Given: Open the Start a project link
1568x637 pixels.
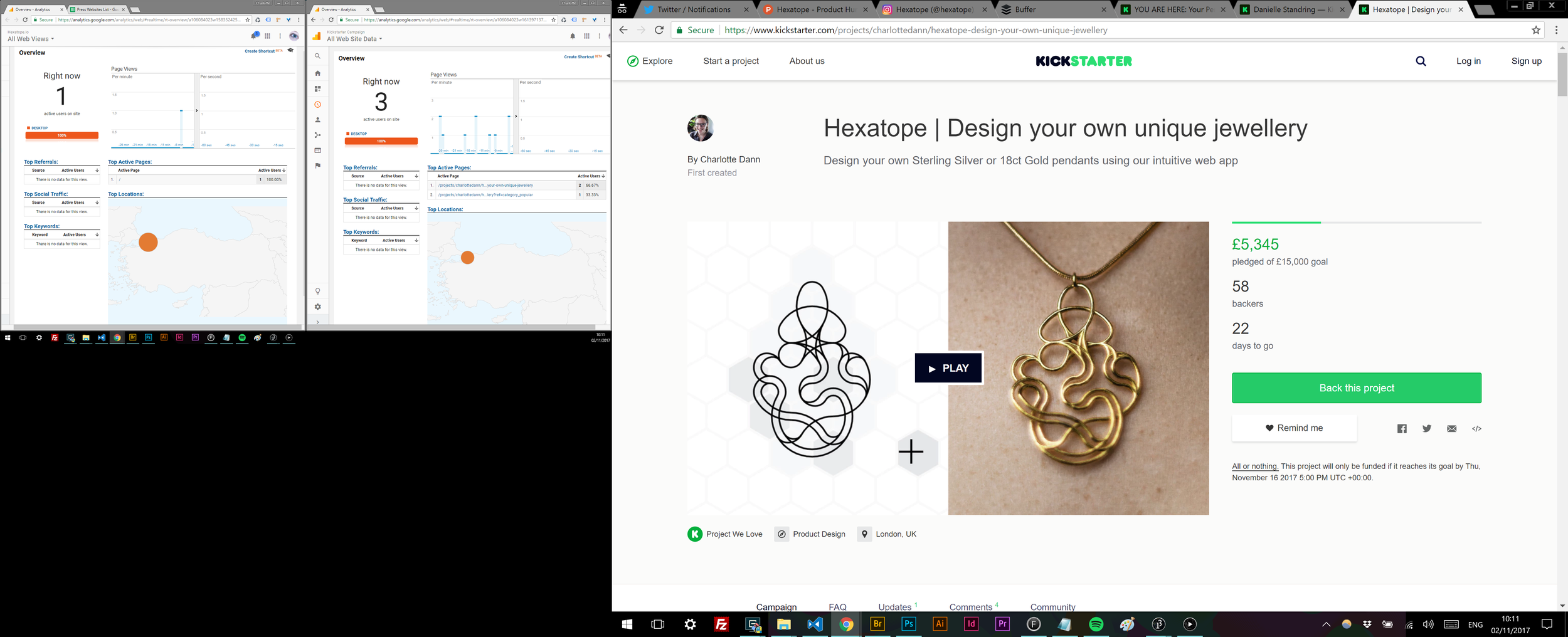Looking at the screenshot, I should click(x=731, y=61).
